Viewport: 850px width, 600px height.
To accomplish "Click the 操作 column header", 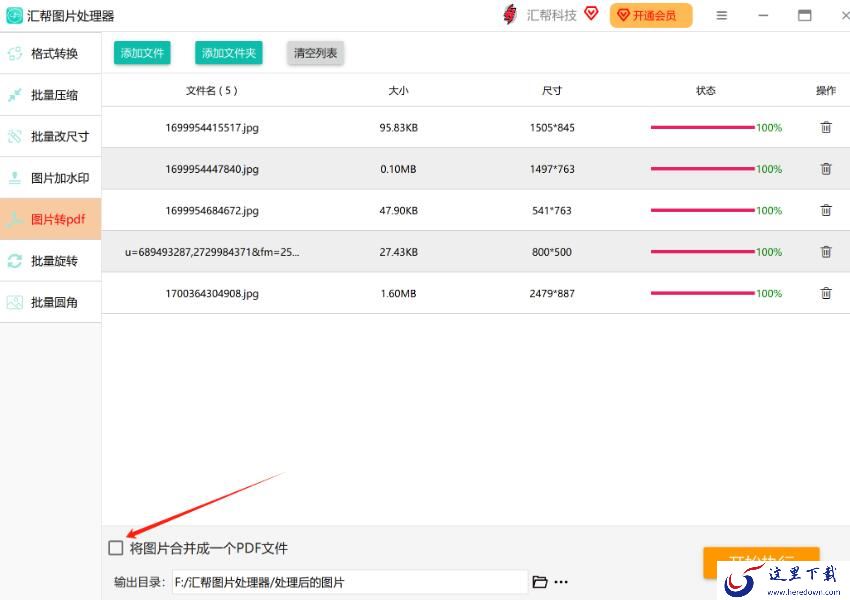I will 826,91.
